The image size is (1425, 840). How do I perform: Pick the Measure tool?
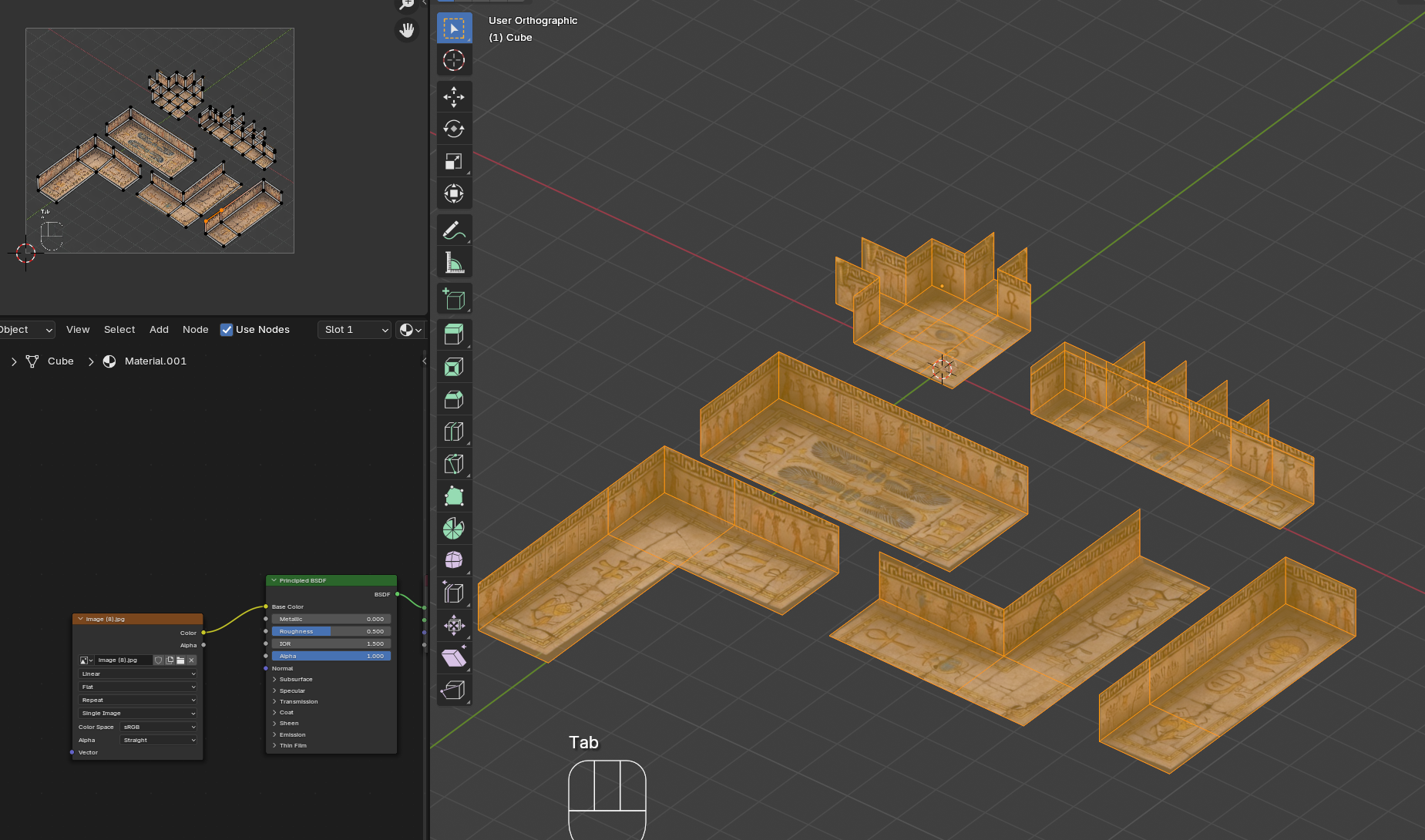pos(454,262)
